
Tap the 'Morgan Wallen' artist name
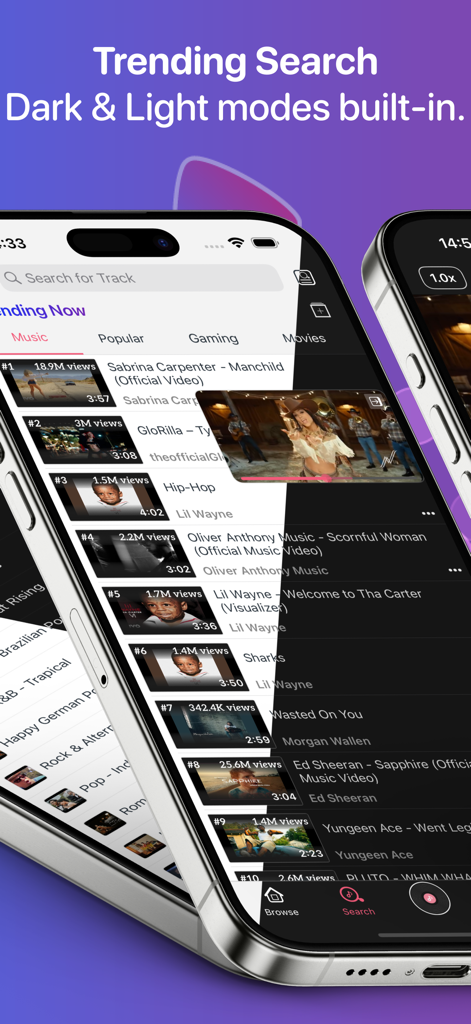click(x=327, y=741)
